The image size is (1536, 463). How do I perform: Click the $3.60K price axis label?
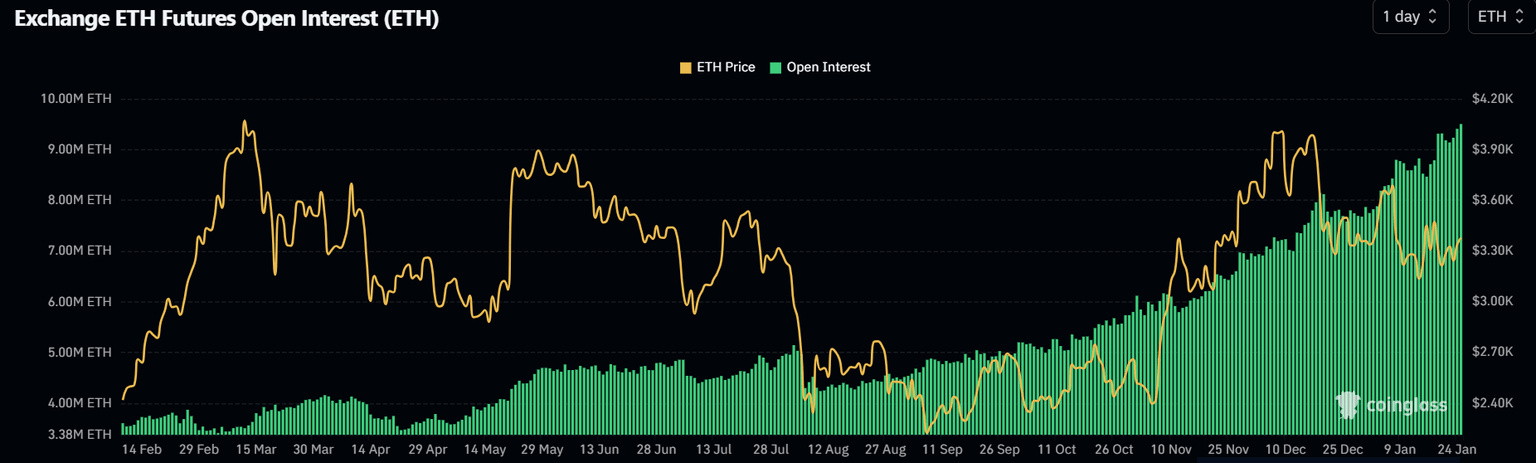pos(1491,200)
